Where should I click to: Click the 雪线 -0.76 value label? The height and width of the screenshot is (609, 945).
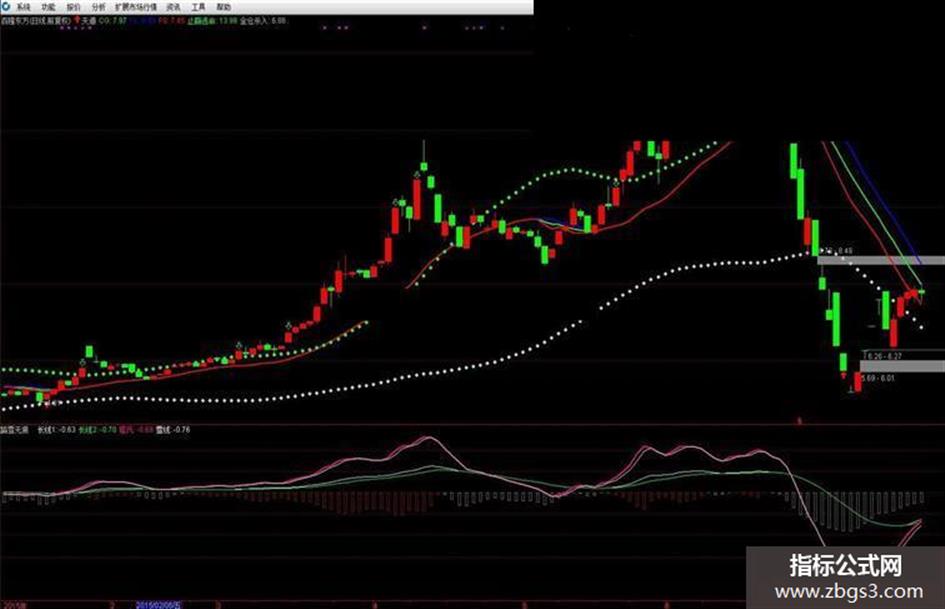173,430
